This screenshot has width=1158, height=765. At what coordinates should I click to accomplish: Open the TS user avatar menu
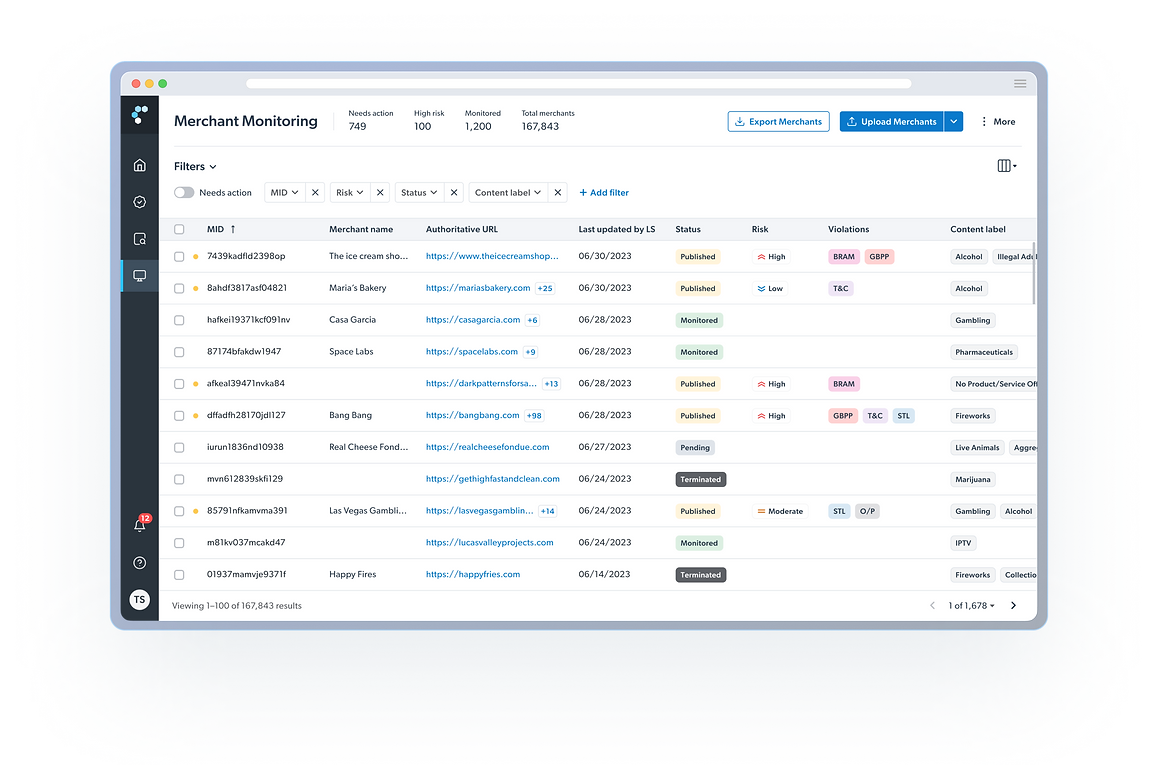[139, 599]
